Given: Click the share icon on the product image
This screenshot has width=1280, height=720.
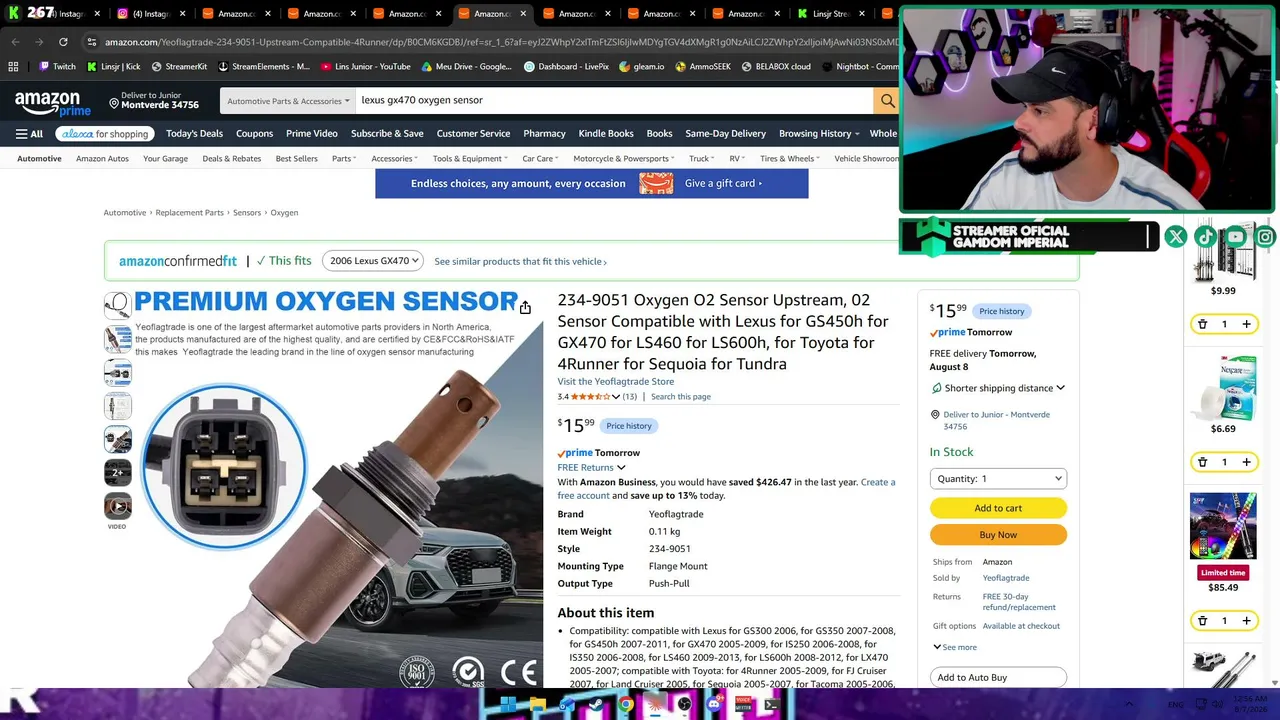Looking at the screenshot, I should [525, 308].
